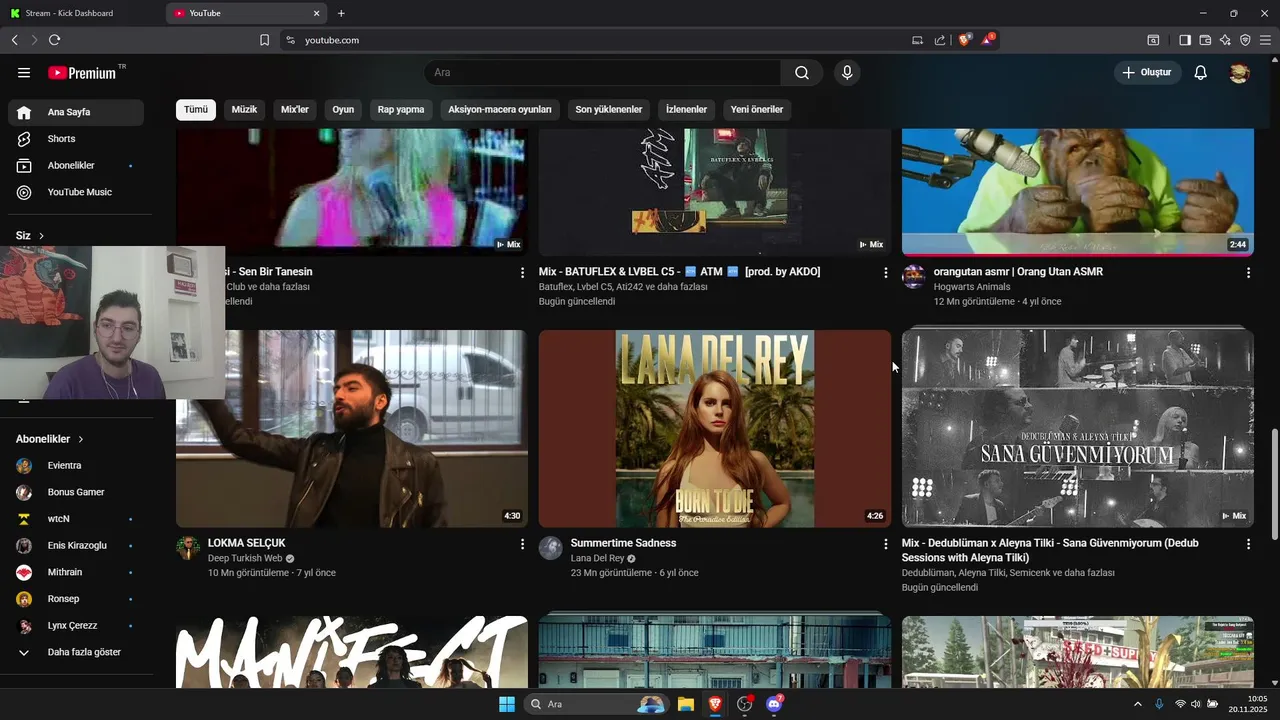Open options for Sen Bir Tanesin mix
Screen dimensions: 1280x720
point(522,273)
